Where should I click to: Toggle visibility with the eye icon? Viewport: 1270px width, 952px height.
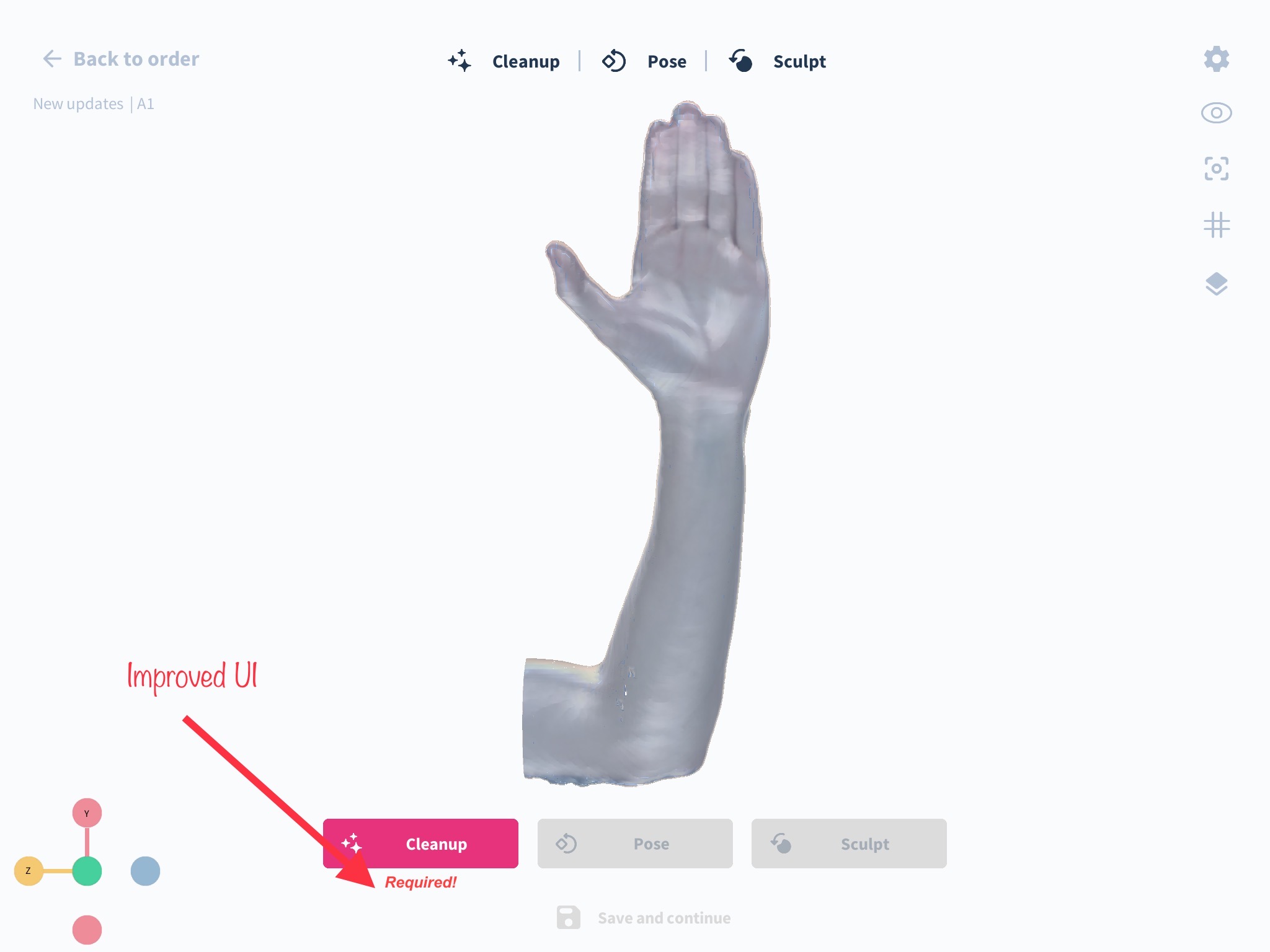1216,113
